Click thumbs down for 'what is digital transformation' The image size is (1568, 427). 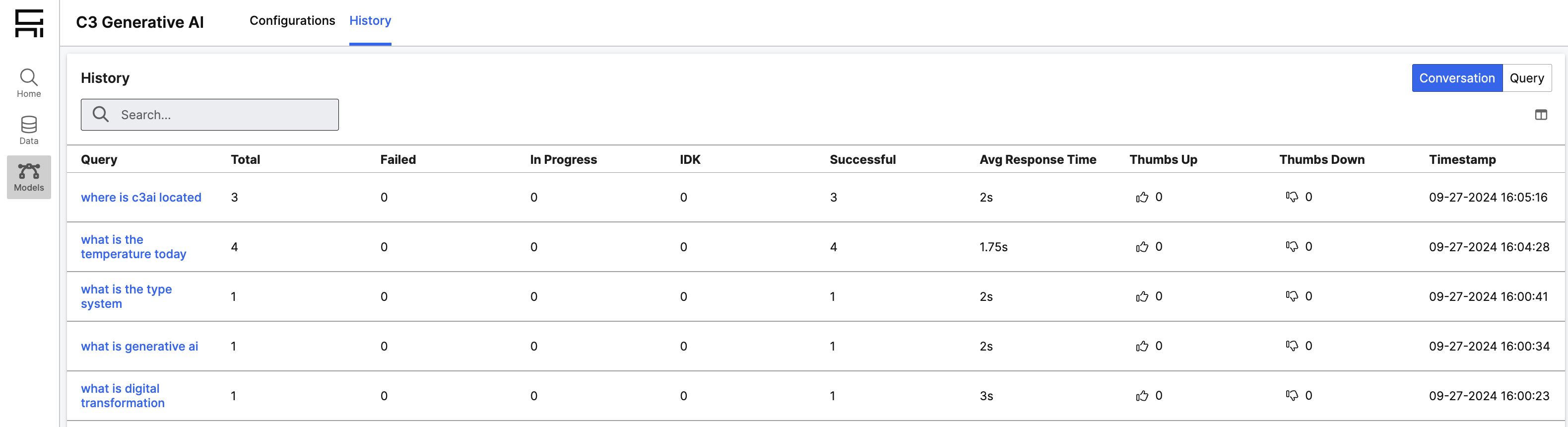click(x=1292, y=395)
